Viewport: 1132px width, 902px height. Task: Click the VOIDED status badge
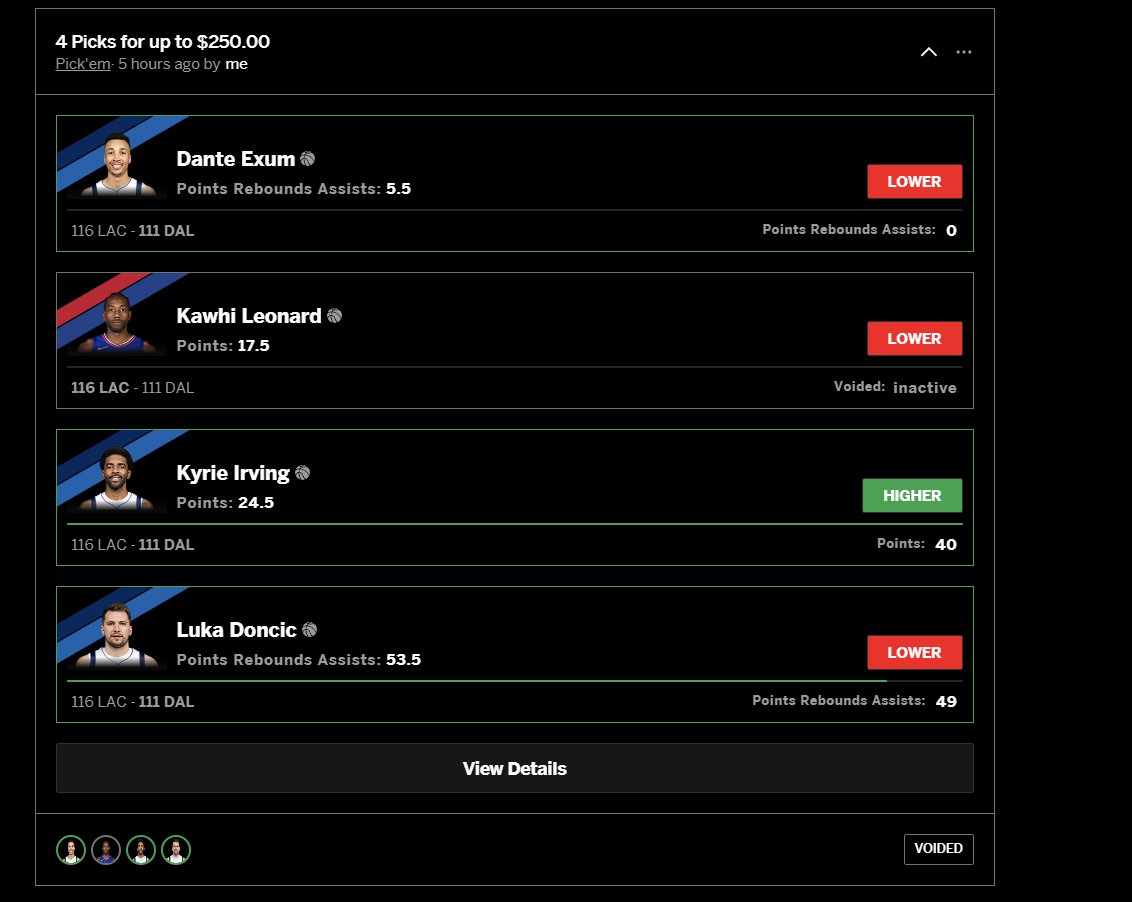939,849
